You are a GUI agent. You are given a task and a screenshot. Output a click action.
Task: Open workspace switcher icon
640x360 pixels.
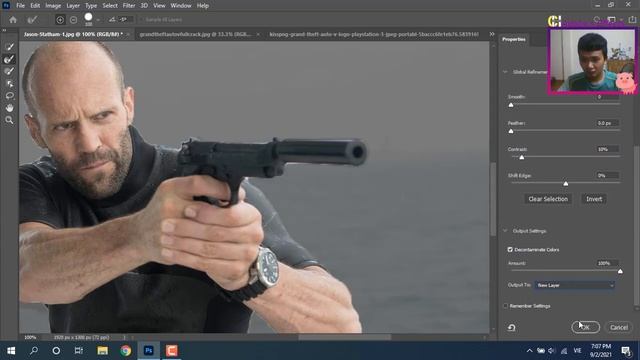point(612,20)
